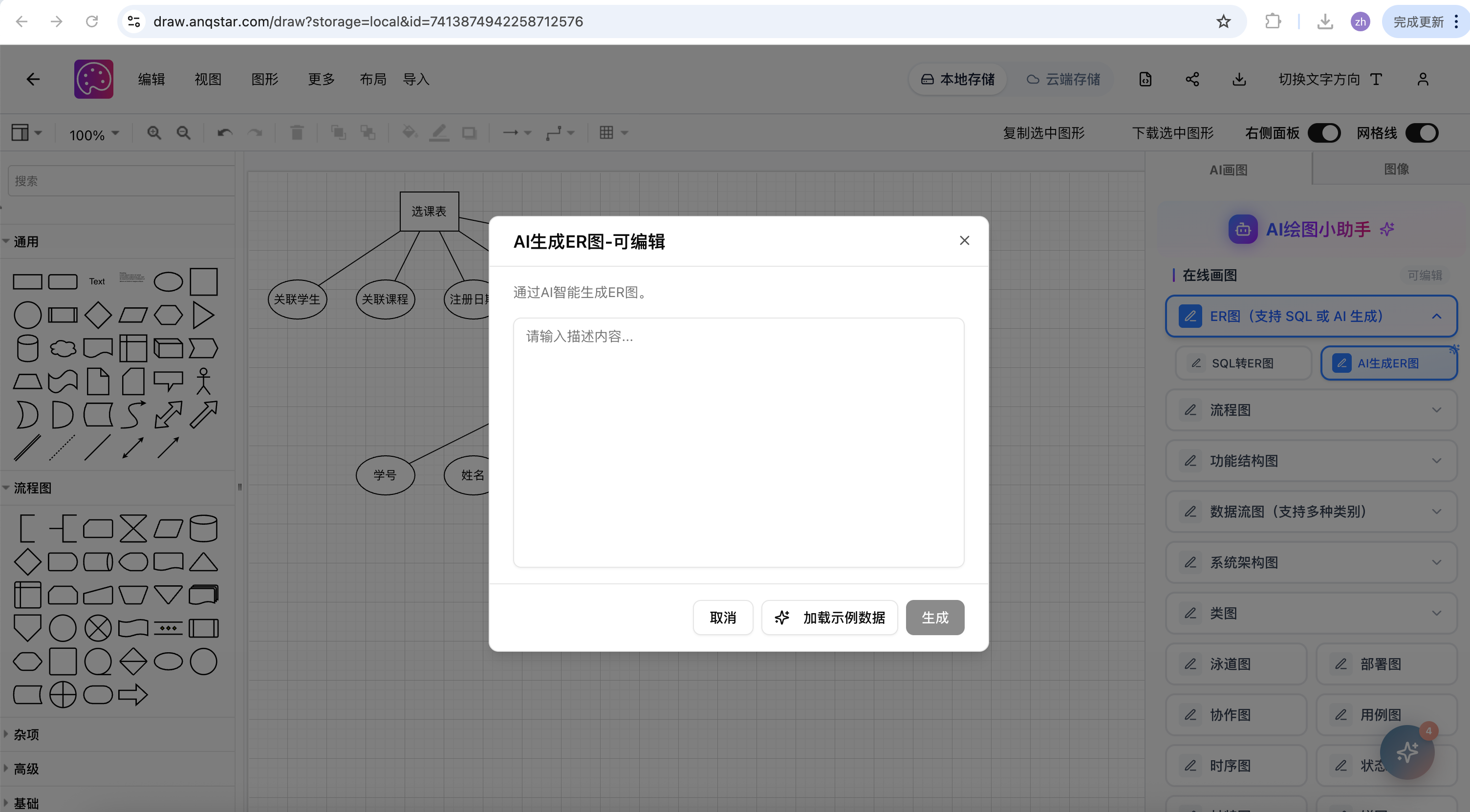Click the description text area in dialog
Screen dimensions: 1470x812
[x=738, y=442]
